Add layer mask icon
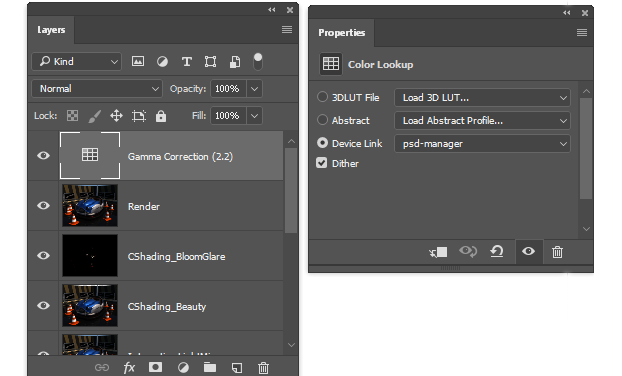Viewport: 622px width, 376px height. [155, 367]
